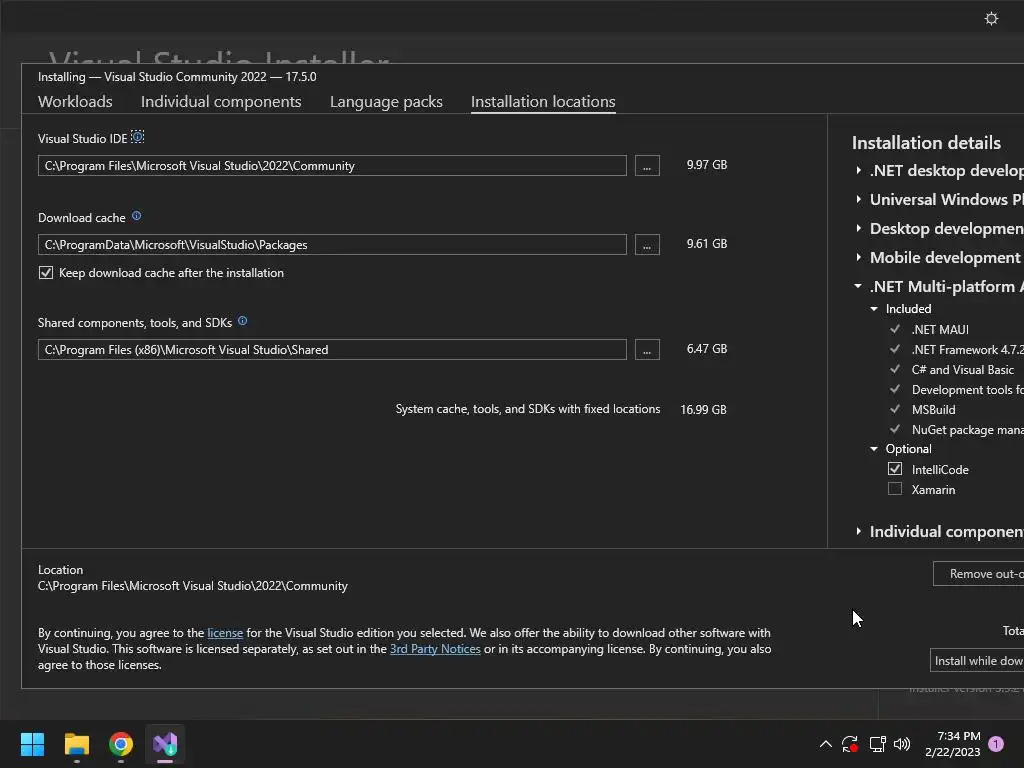Screen dimensions: 1024x768
Task: Open the license link
Action: (225, 633)
